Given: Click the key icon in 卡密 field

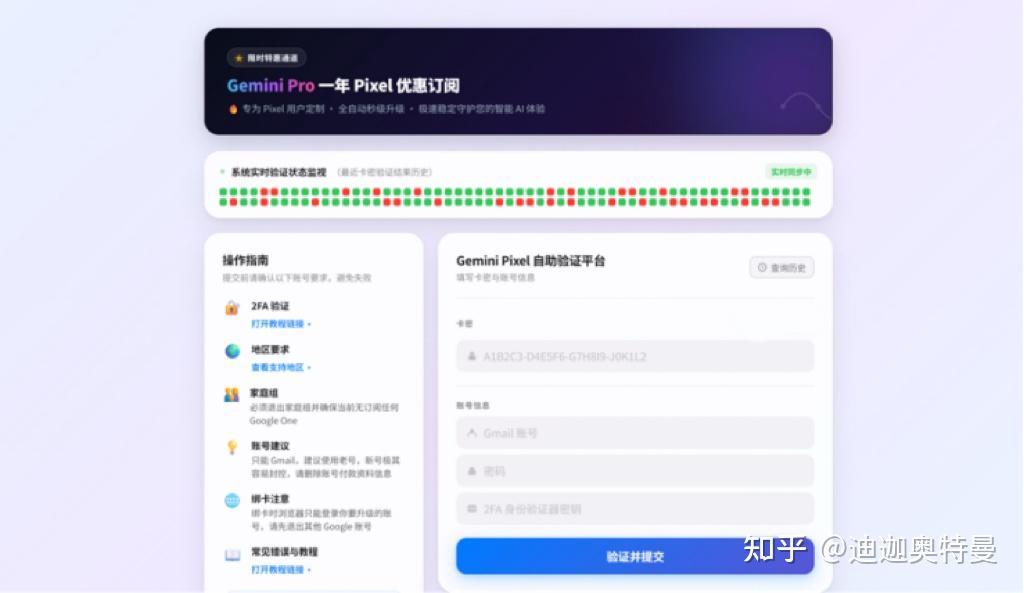Looking at the screenshot, I should coord(472,357).
